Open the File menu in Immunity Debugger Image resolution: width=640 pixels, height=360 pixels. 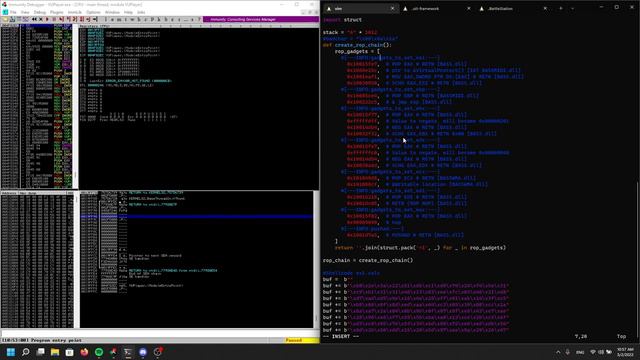[13, 12]
